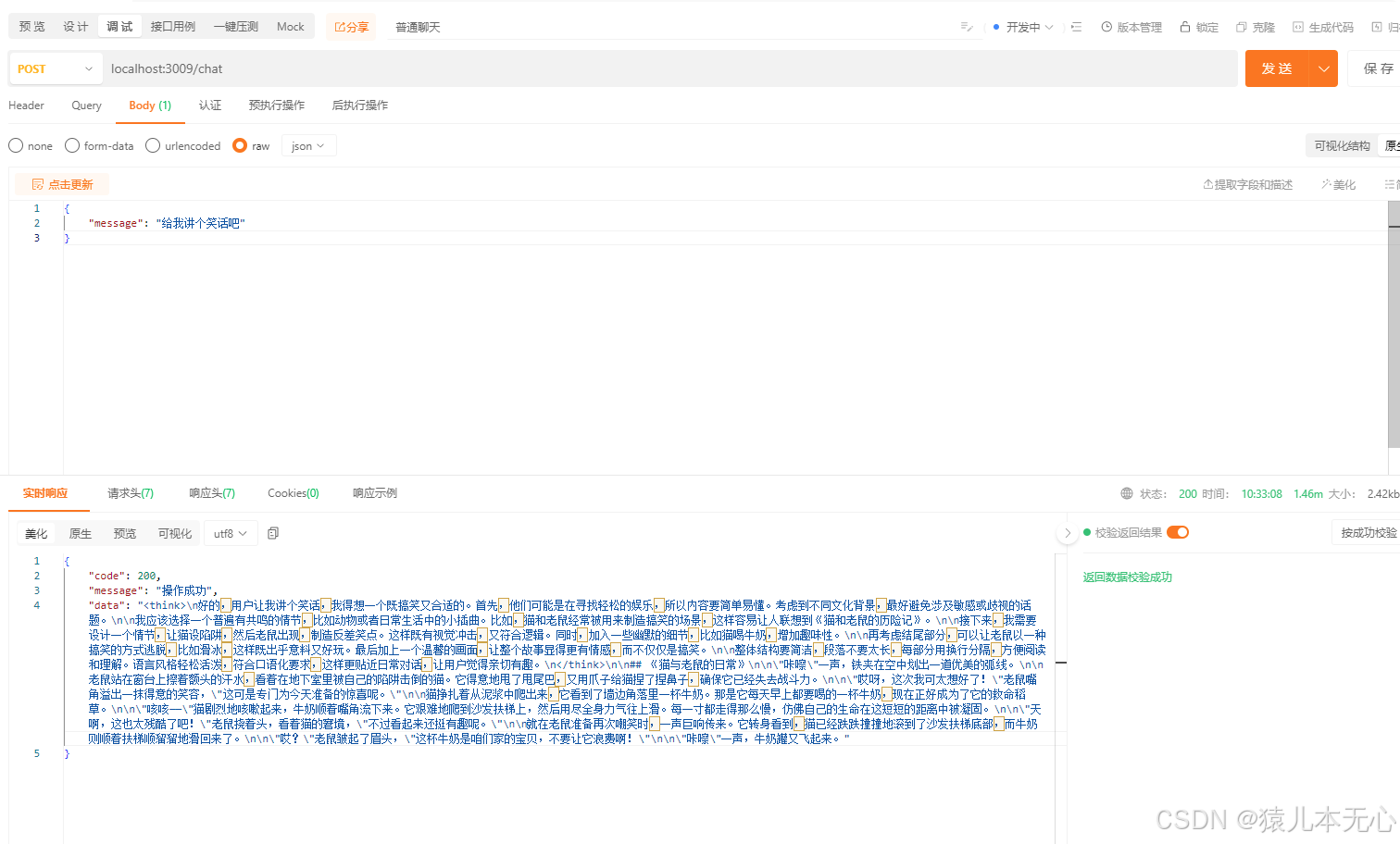The height and width of the screenshot is (844, 1400).
Task: Open the 认证 tab
Action: coord(210,105)
